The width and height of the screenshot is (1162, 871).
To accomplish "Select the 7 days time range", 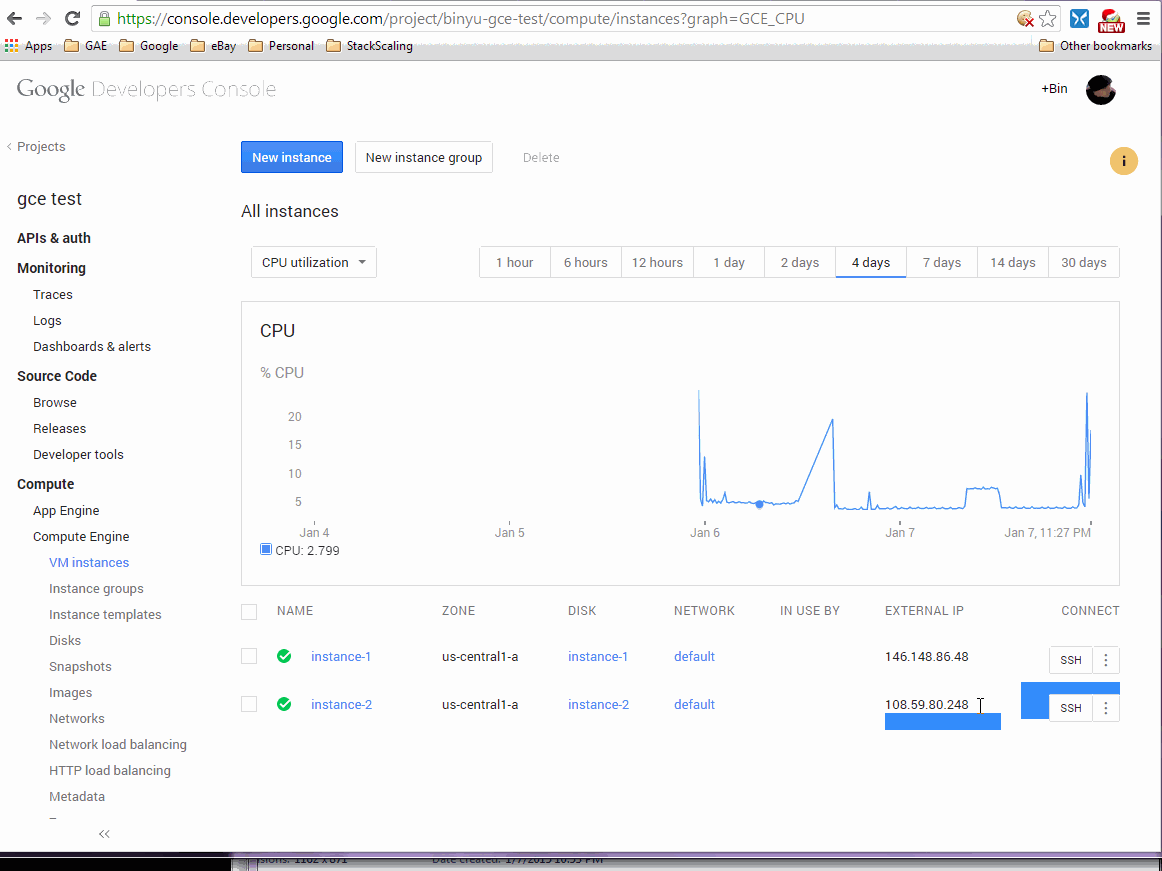I will point(942,262).
